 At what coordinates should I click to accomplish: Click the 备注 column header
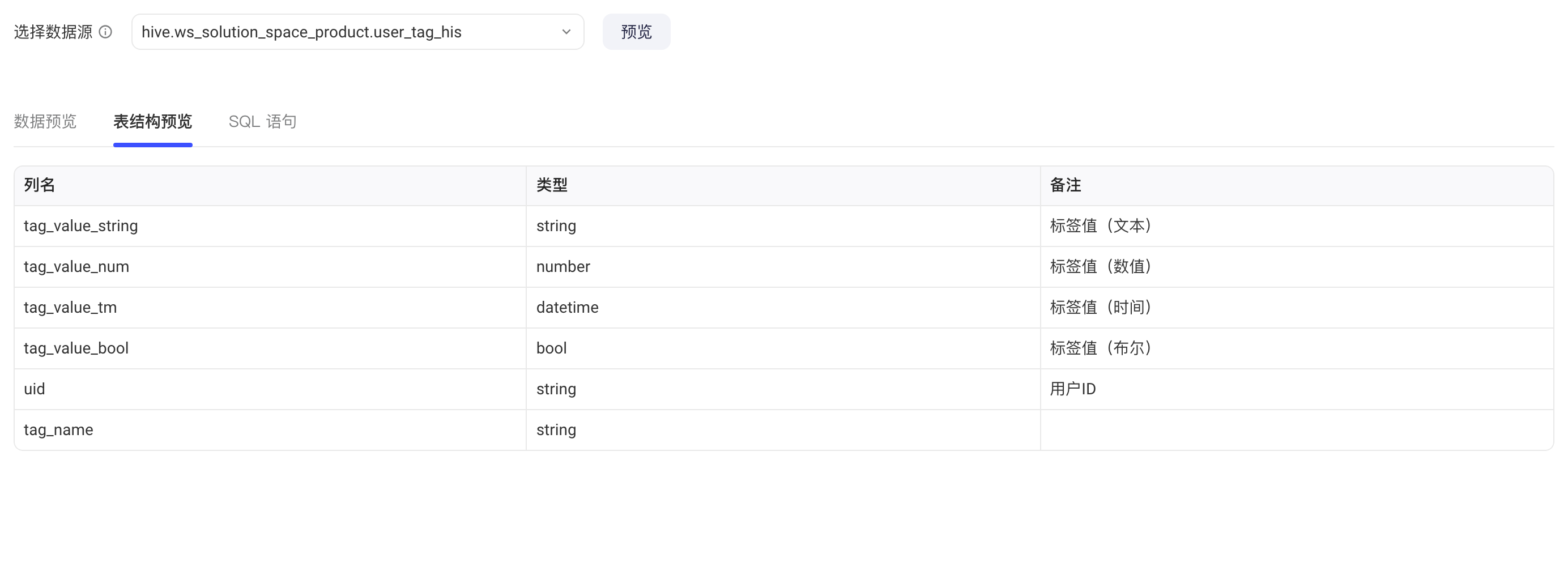click(x=1297, y=186)
